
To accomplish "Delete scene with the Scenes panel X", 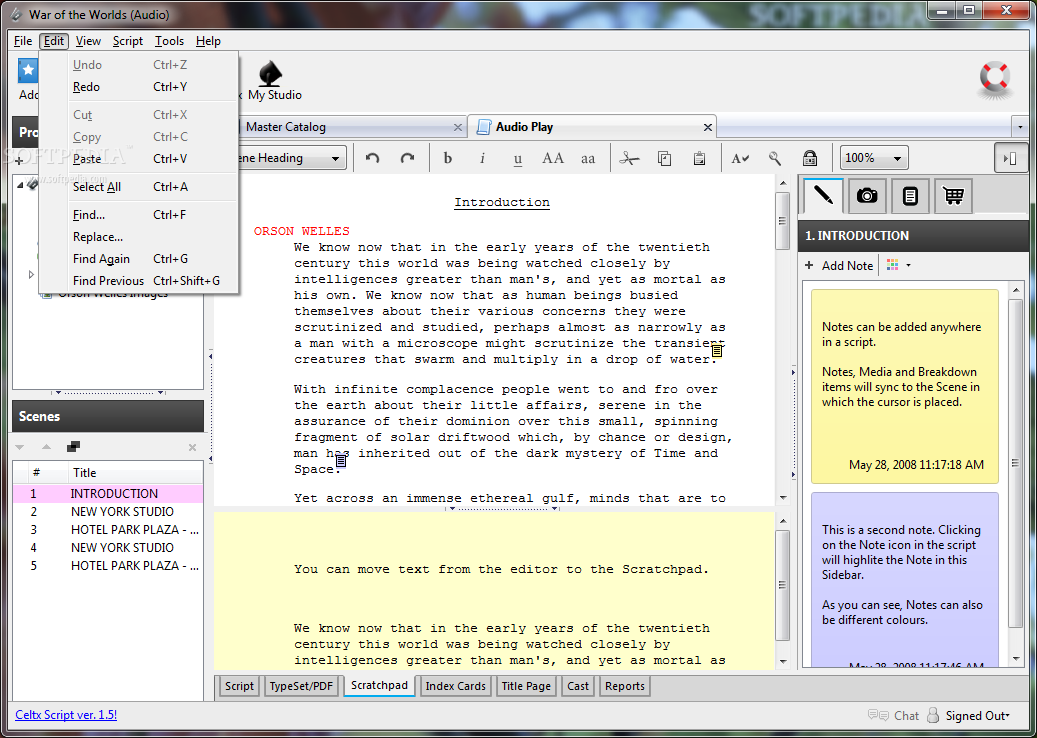I will 192,448.
